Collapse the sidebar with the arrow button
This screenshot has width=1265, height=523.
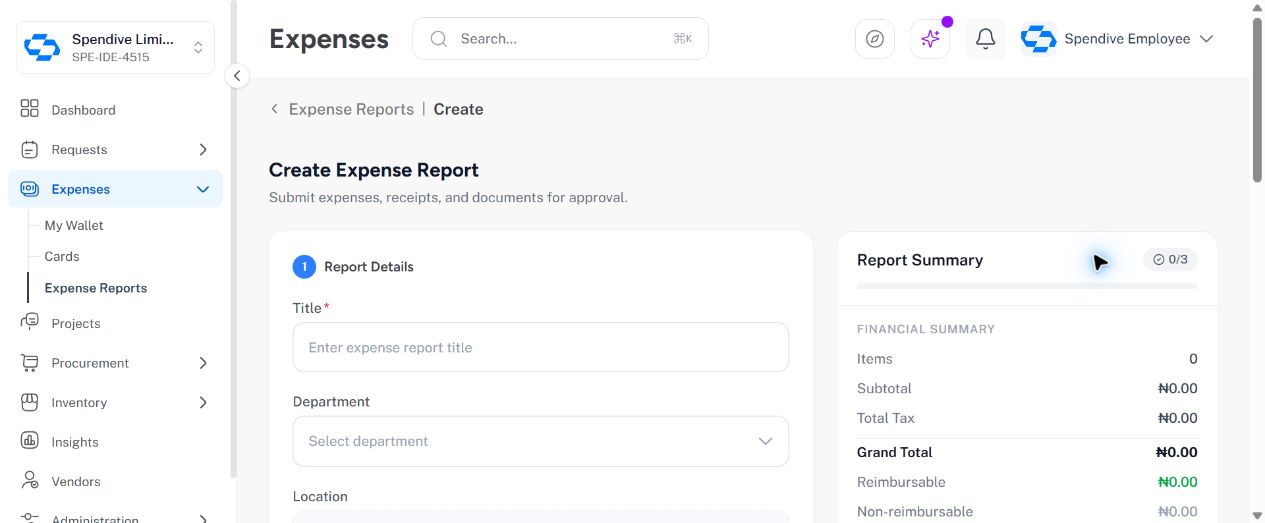tap(237, 75)
